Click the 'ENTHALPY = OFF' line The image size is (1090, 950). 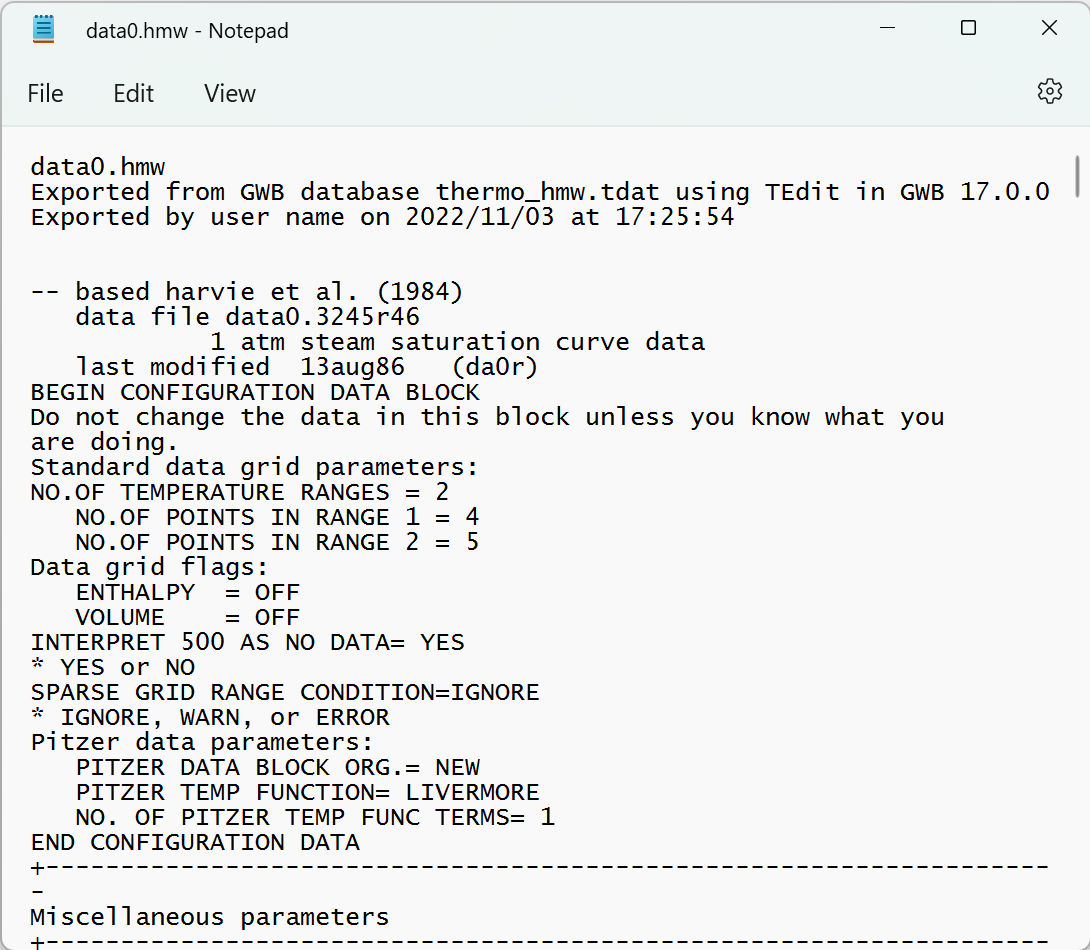[188, 592]
